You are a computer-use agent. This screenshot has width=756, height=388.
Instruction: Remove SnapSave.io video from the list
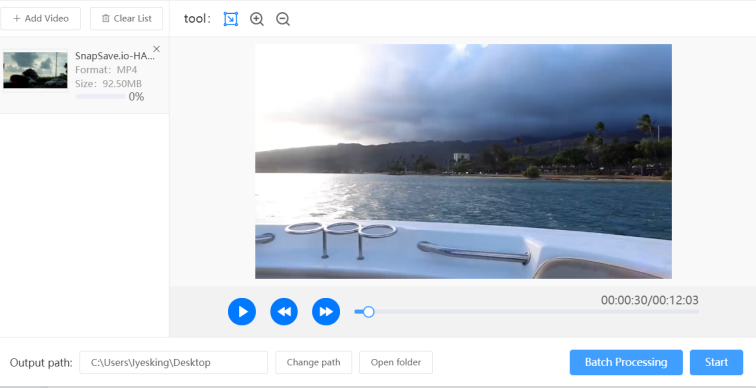pyautogui.click(x=156, y=49)
